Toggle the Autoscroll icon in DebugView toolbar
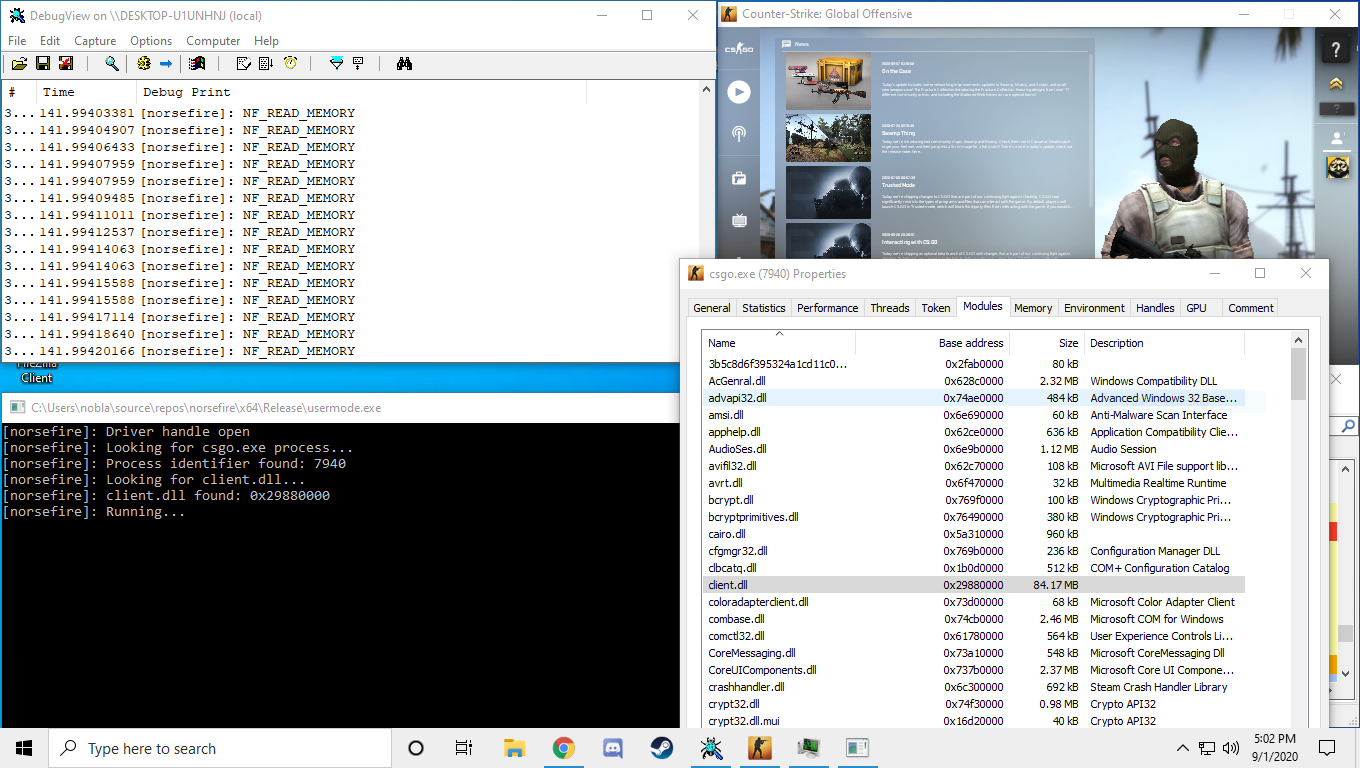 click(x=266, y=63)
